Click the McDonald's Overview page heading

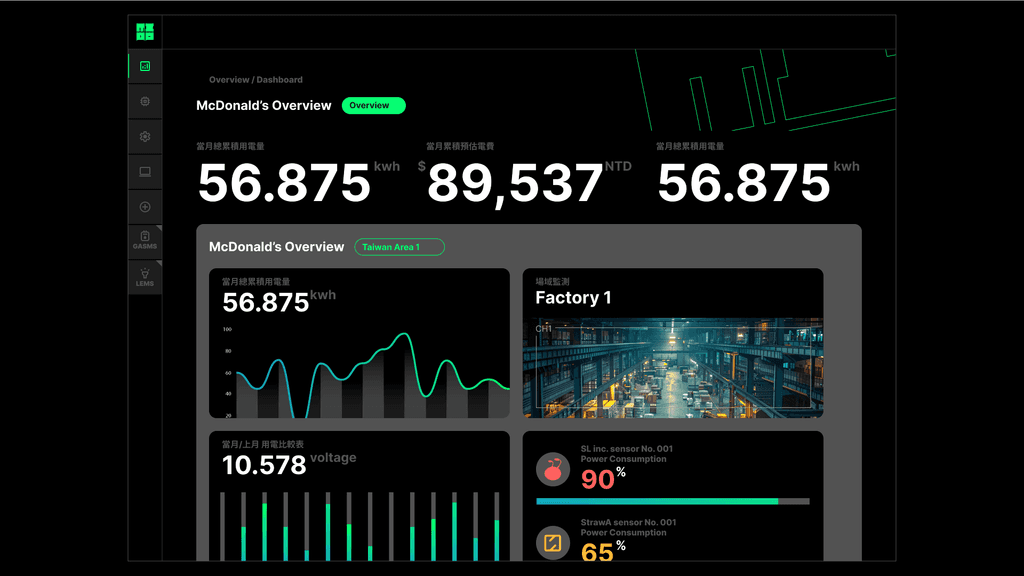tap(264, 105)
